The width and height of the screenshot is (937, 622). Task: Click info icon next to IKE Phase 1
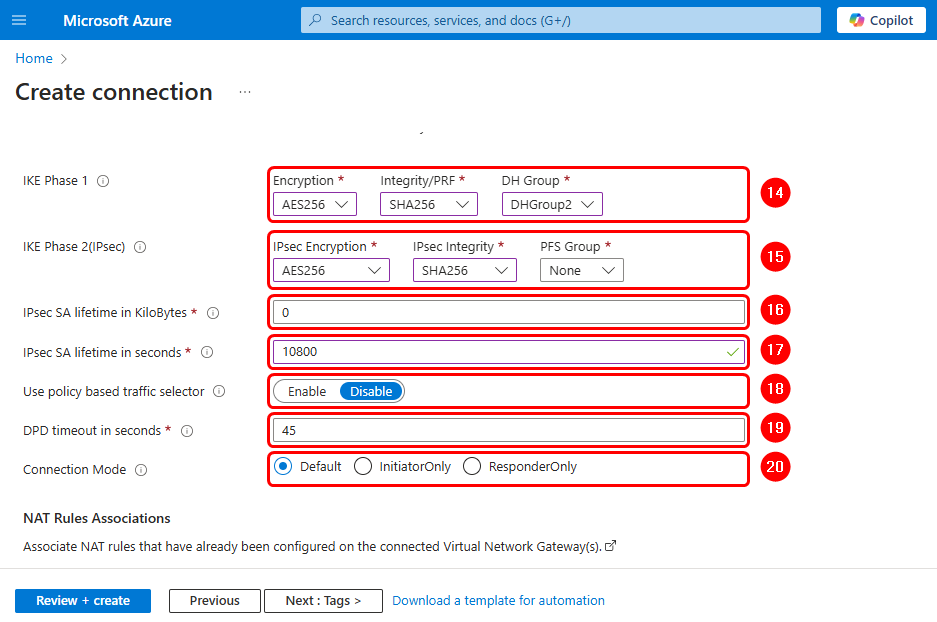(x=103, y=182)
